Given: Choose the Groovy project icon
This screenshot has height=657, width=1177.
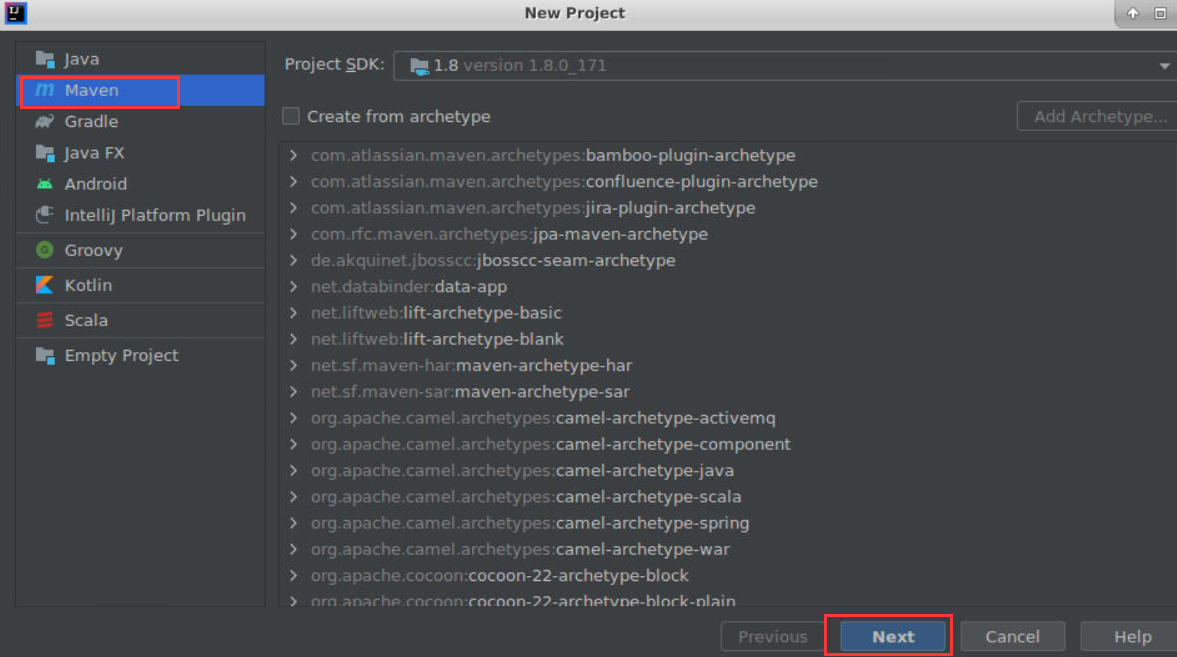Looking at the screenshot, I should pyautogui.click(x=44, y=250).
